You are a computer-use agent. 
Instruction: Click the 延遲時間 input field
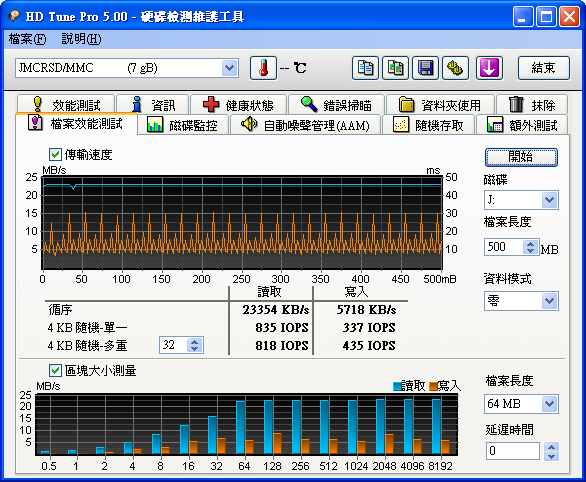click(512, 451)
